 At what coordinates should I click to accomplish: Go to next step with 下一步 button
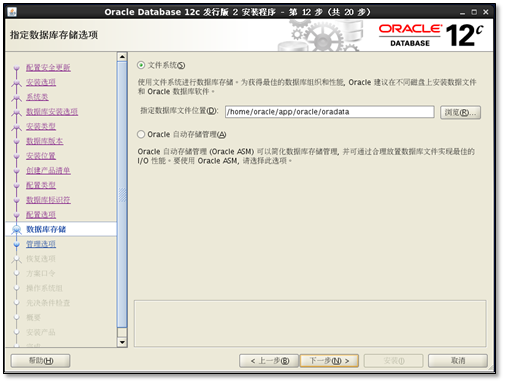tap(329, 361)
